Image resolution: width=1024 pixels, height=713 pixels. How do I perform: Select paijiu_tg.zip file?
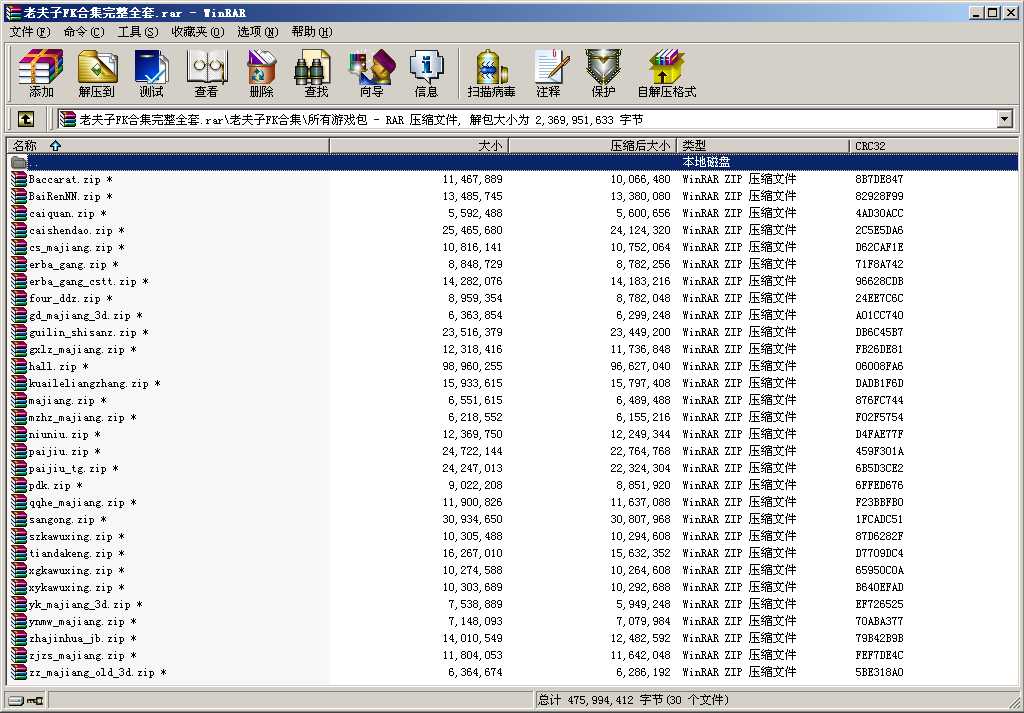pyautogui.click(x=74, y=468)
